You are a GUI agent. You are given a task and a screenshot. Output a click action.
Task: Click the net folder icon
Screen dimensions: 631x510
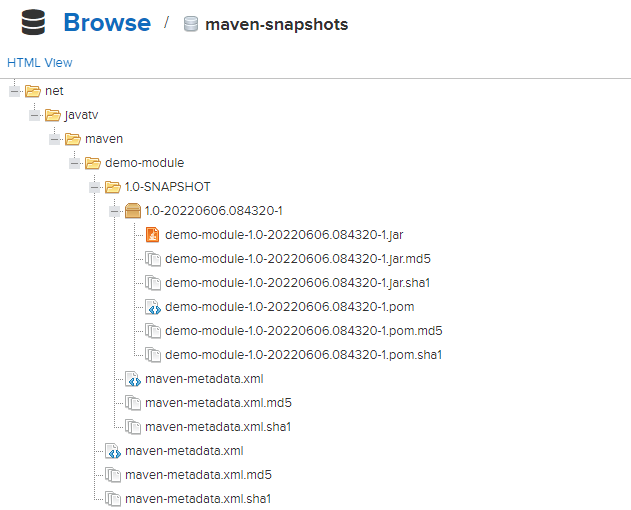click(33, 91)
